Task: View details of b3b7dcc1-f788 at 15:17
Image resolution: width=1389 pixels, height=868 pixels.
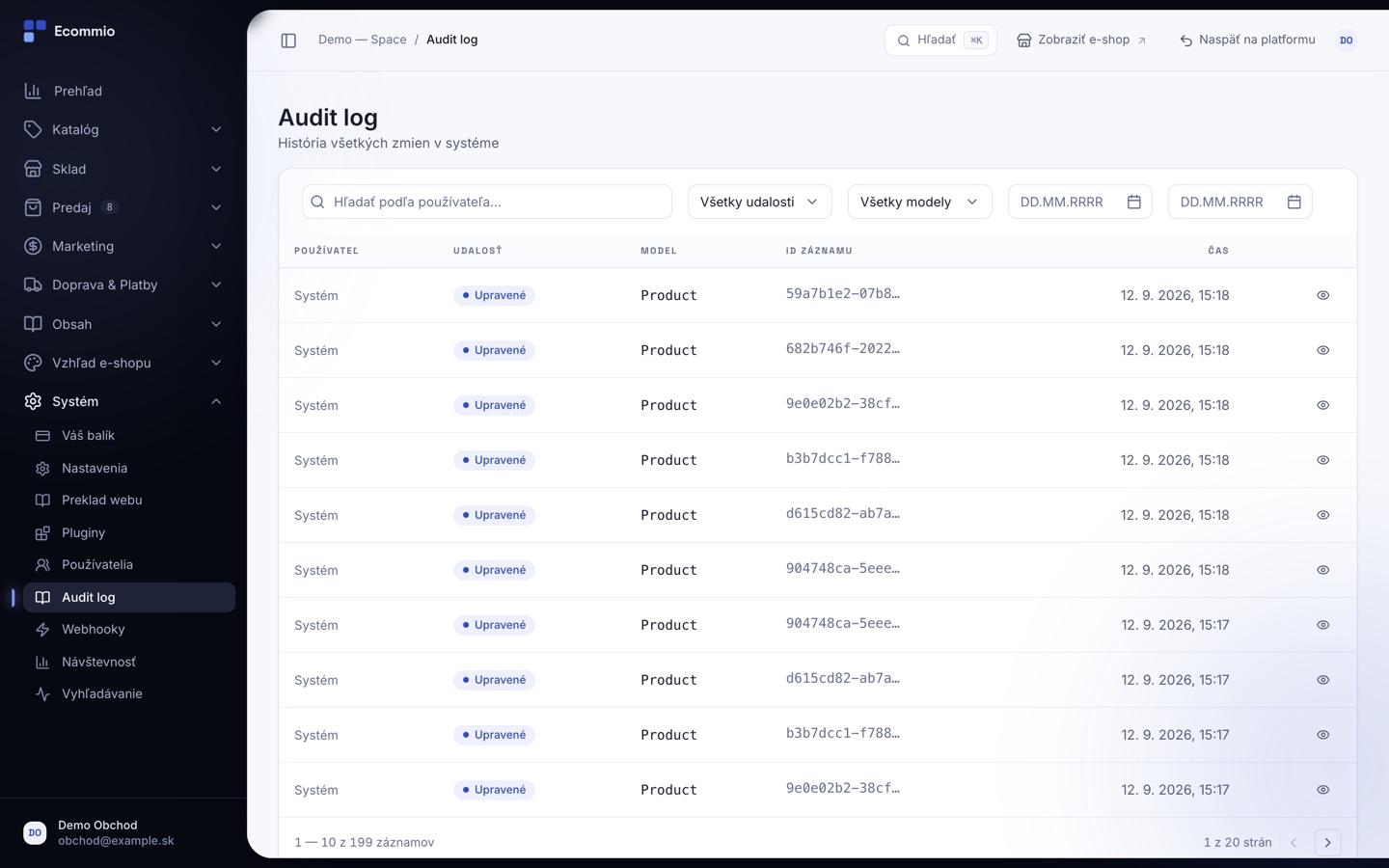Action: [1323, 735]
